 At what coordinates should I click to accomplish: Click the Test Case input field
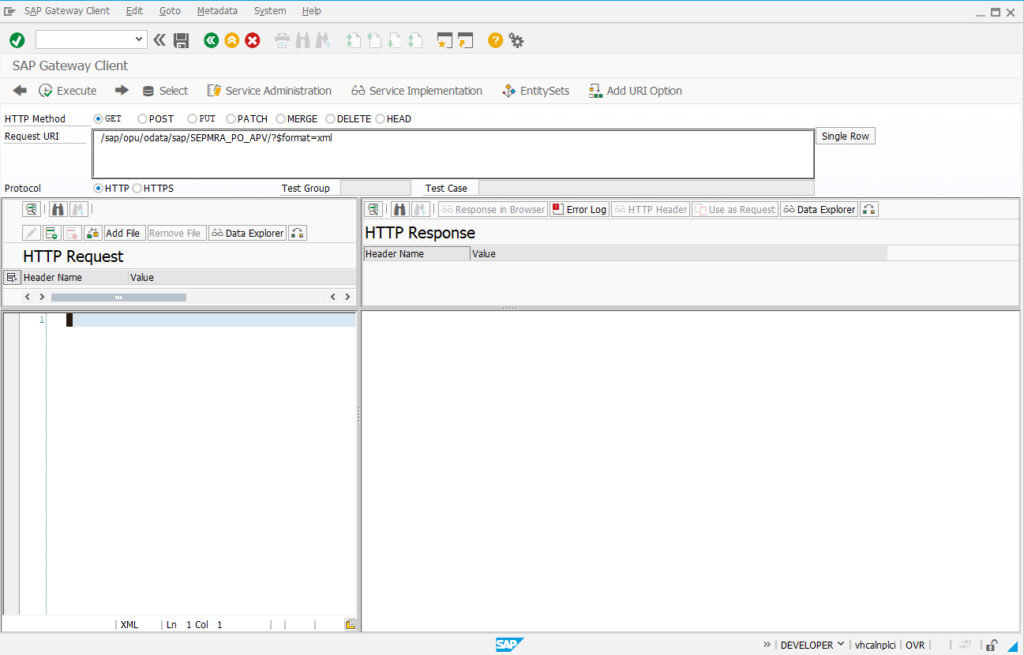[x=646, y=188]
